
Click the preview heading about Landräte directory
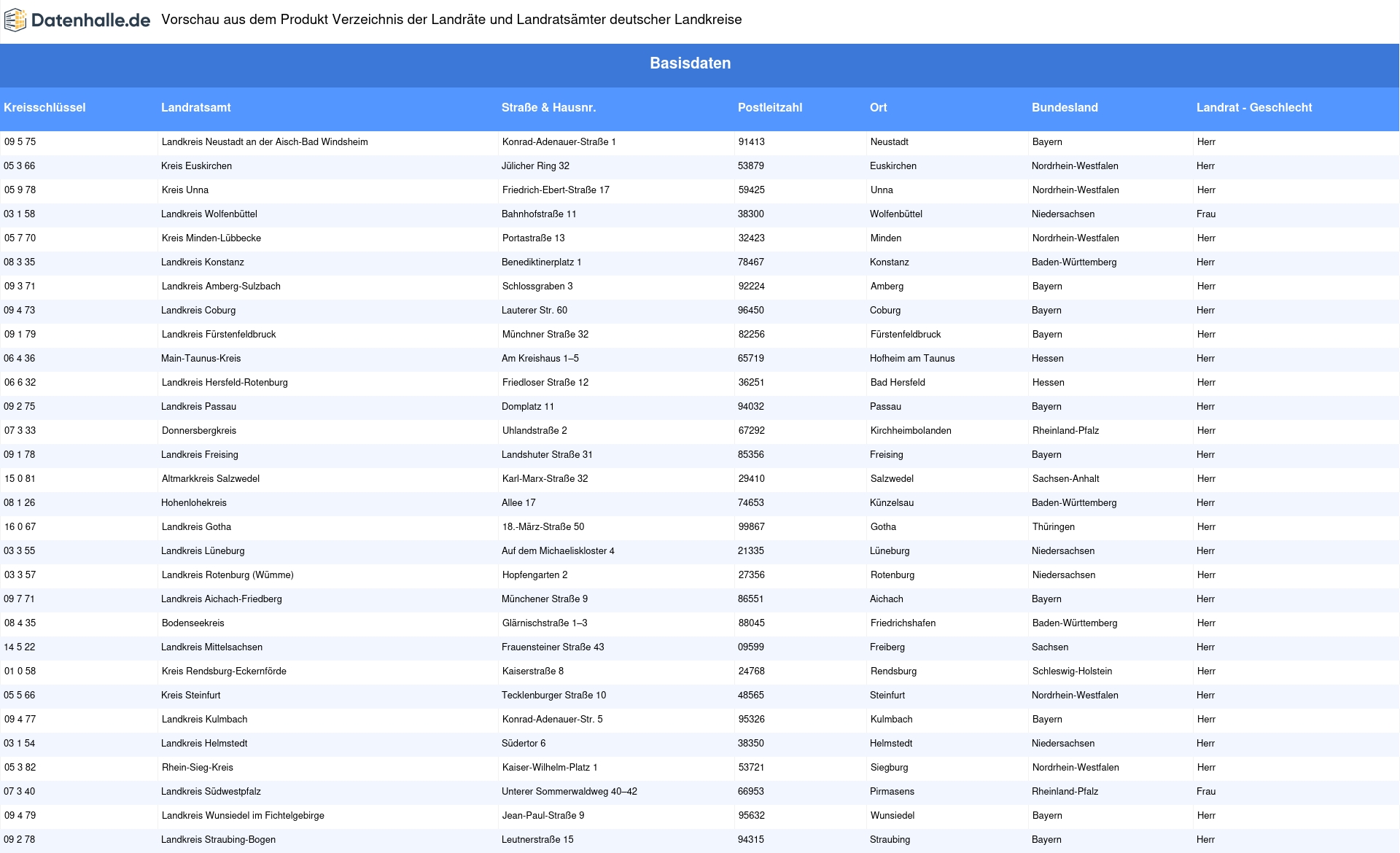pos(451,20)
